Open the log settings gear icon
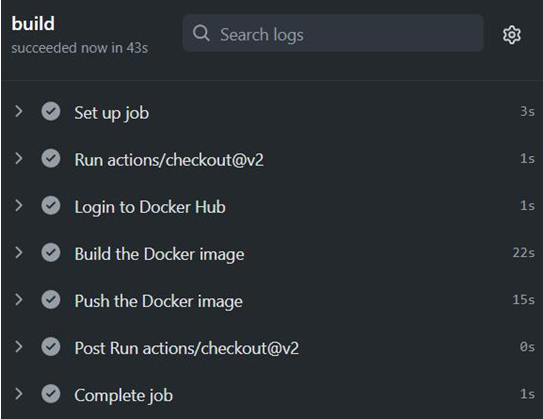The image size is (543, 419). pos(511,35)
